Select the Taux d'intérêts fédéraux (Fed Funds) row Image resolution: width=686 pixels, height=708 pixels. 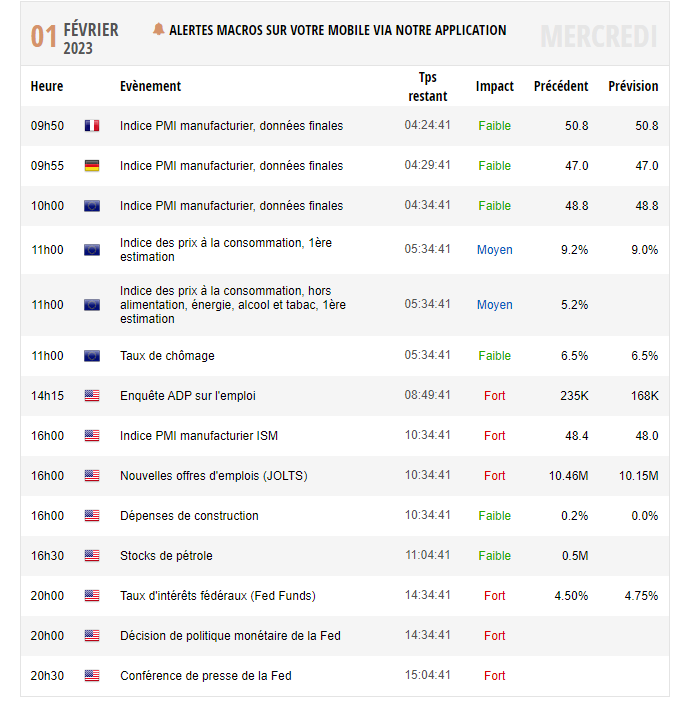pyautogui.click(x=345, y=596)
